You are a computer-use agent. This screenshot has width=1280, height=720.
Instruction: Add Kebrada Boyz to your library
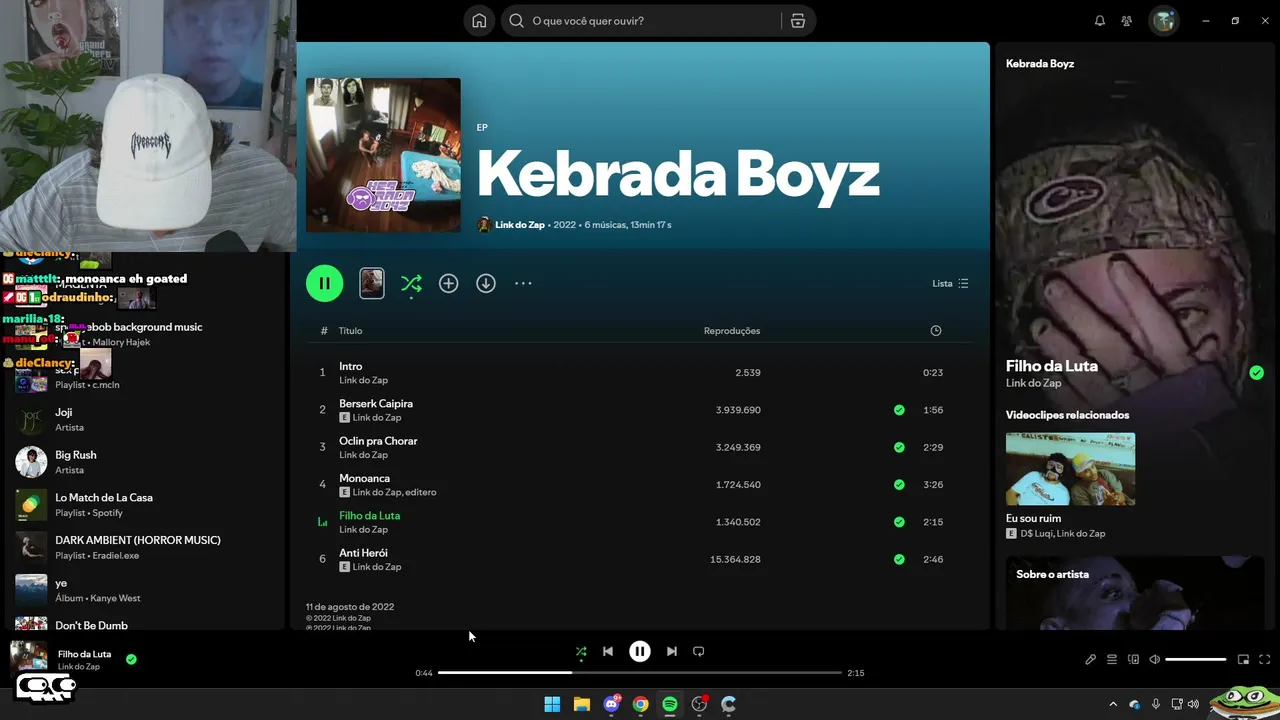click(x=449, y=284)
